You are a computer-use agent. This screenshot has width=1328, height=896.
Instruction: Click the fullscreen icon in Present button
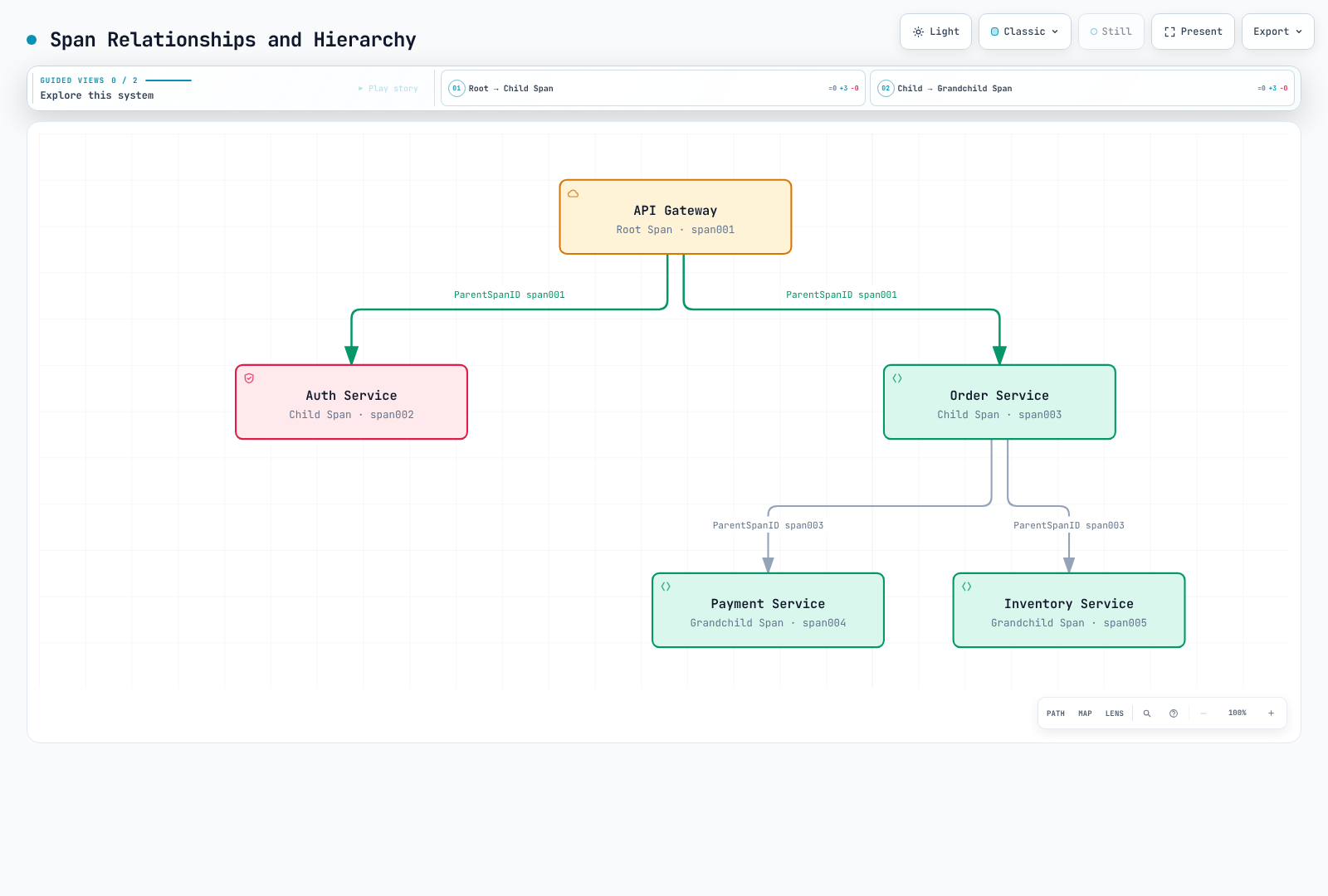tap(1169, 32)
